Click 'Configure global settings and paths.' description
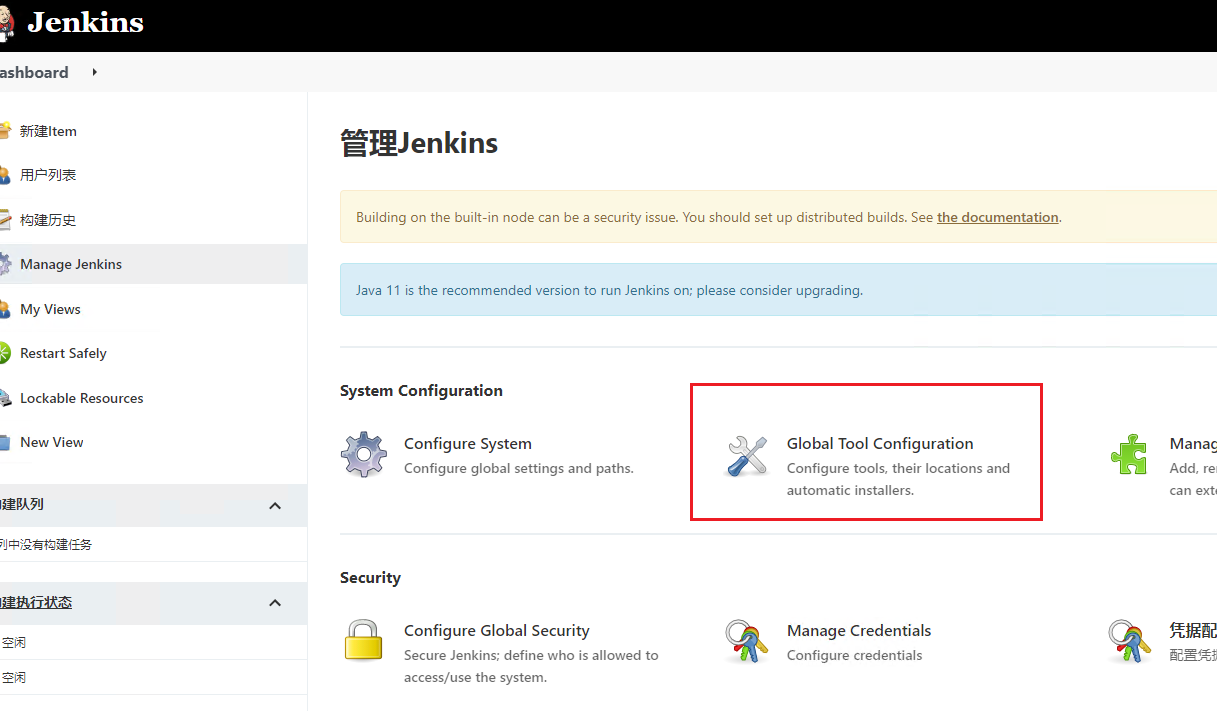 click(x=519, y=468)
